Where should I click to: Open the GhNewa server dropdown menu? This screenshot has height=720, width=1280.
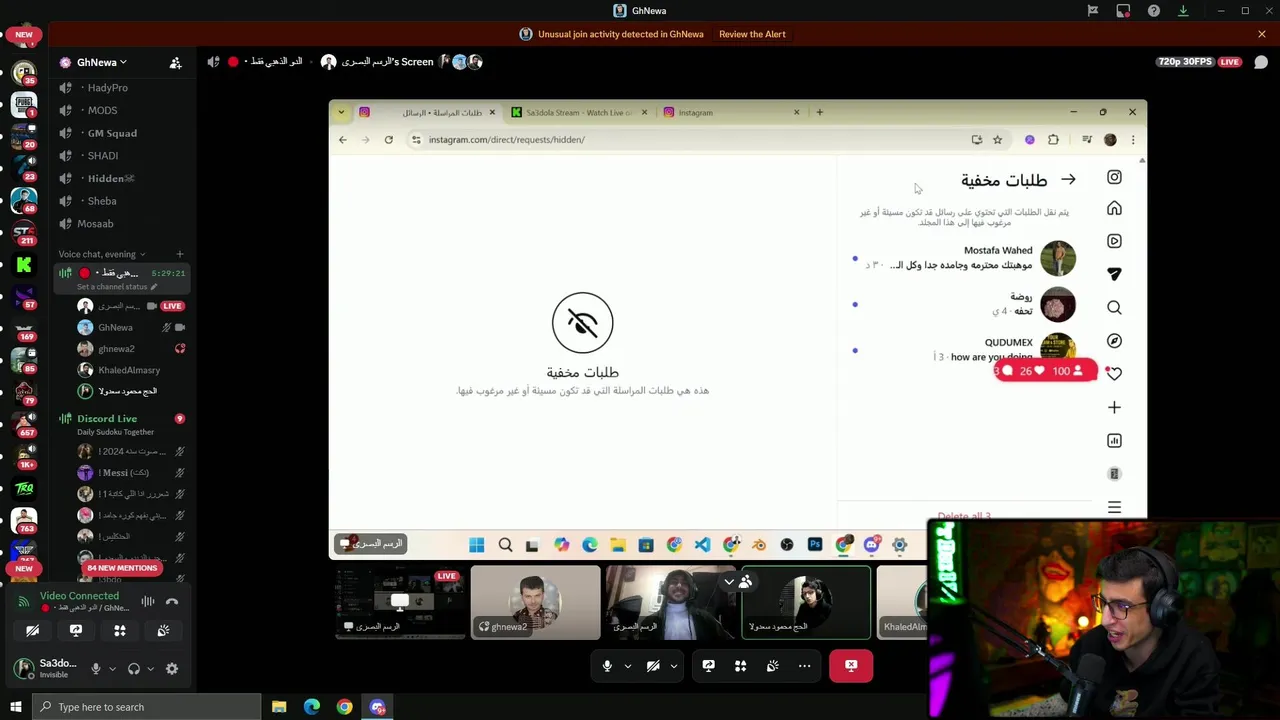point(103,62)
